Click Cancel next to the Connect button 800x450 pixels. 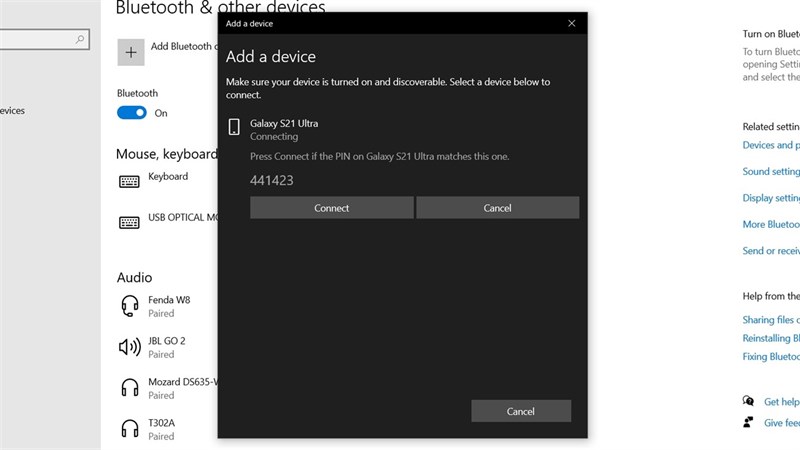point(497,208)
